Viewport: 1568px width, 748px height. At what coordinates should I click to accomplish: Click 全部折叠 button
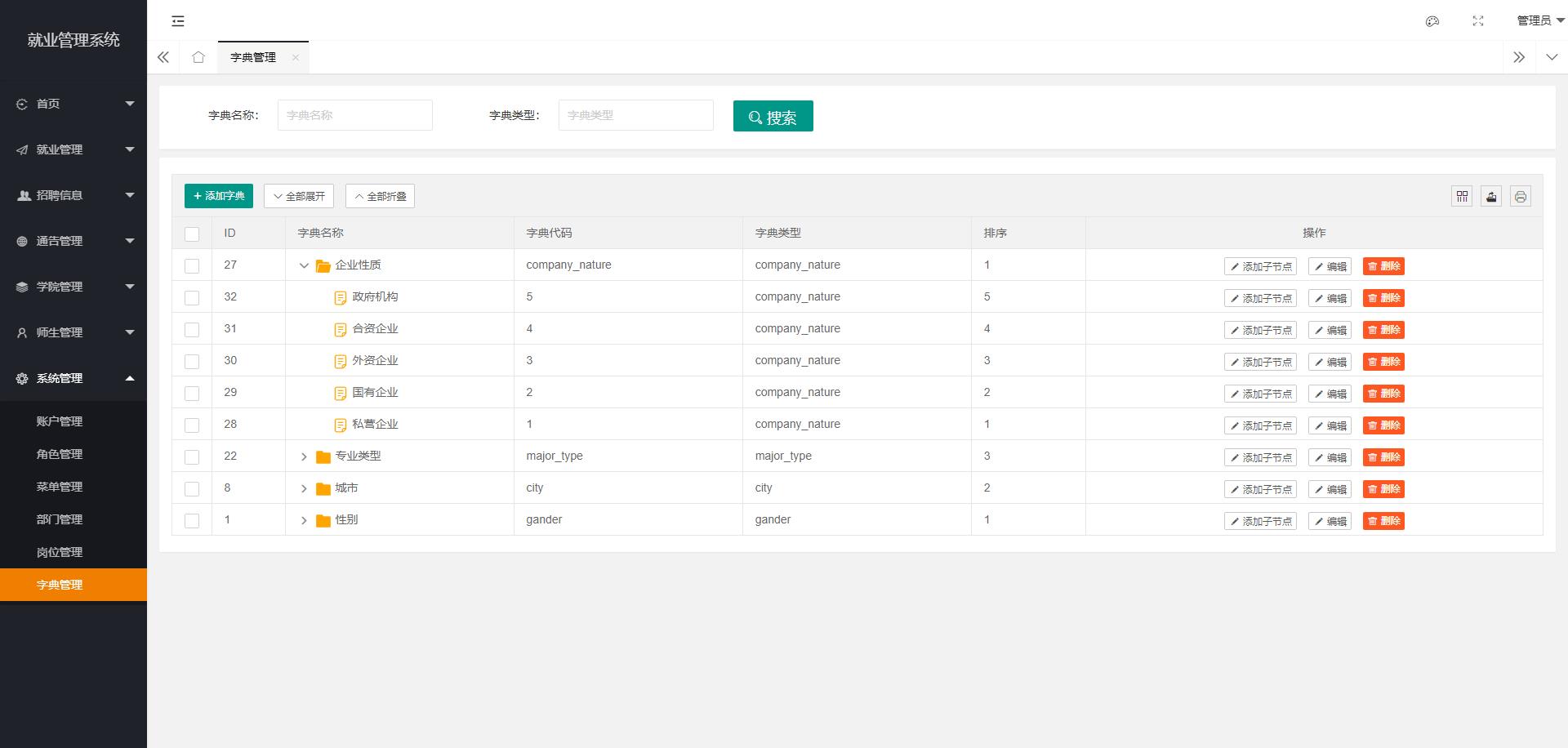[380, 196]
